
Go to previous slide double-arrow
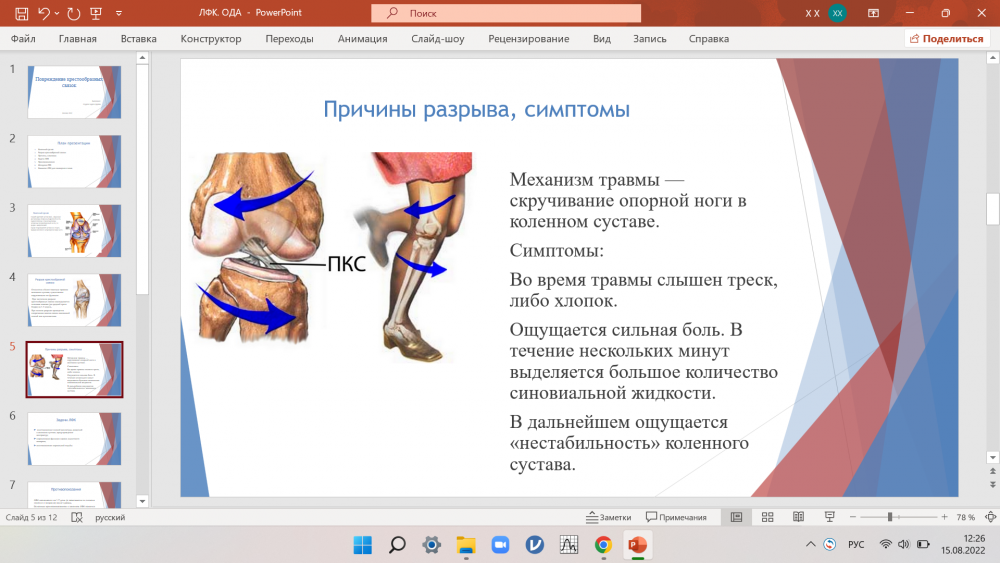(992, 471)
